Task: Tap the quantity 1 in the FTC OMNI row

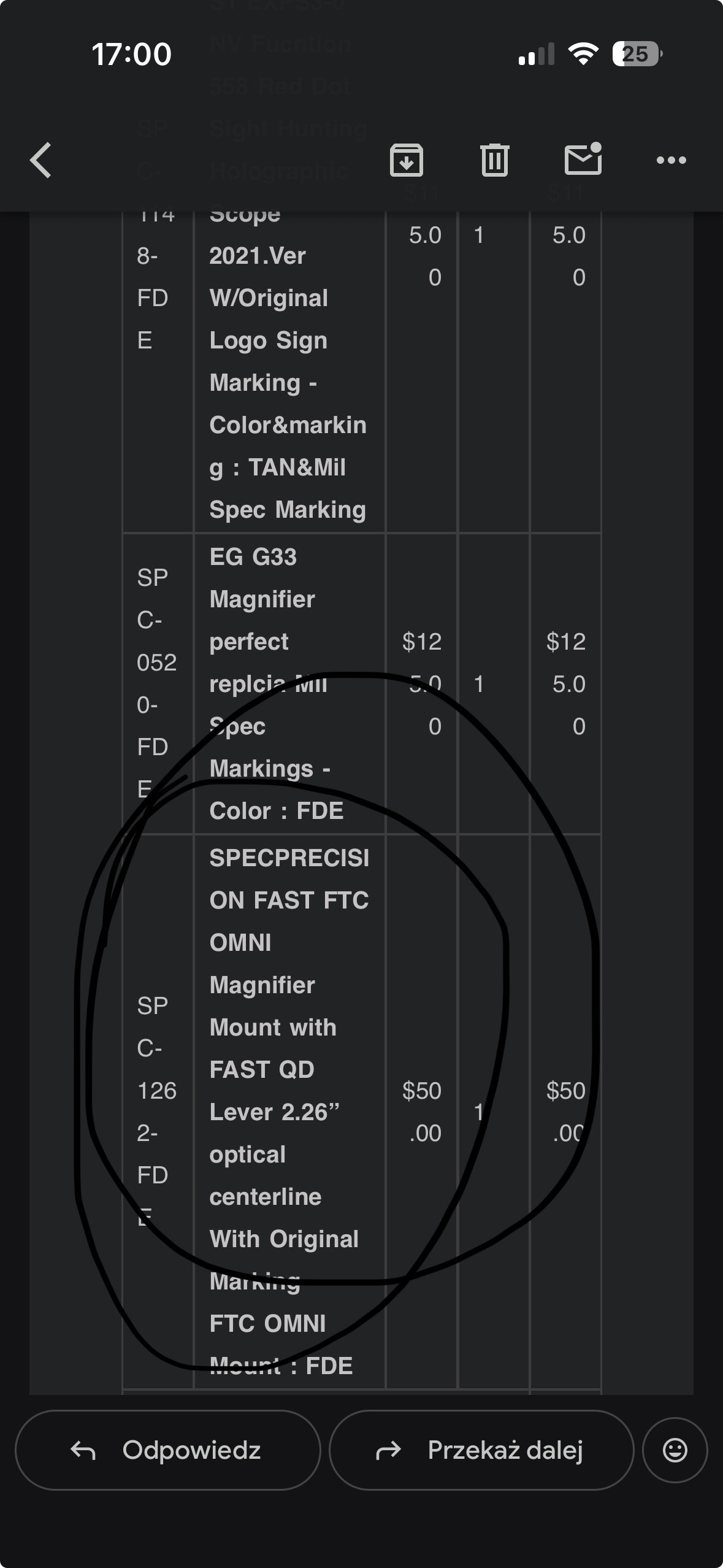Action: point(479,1112)
